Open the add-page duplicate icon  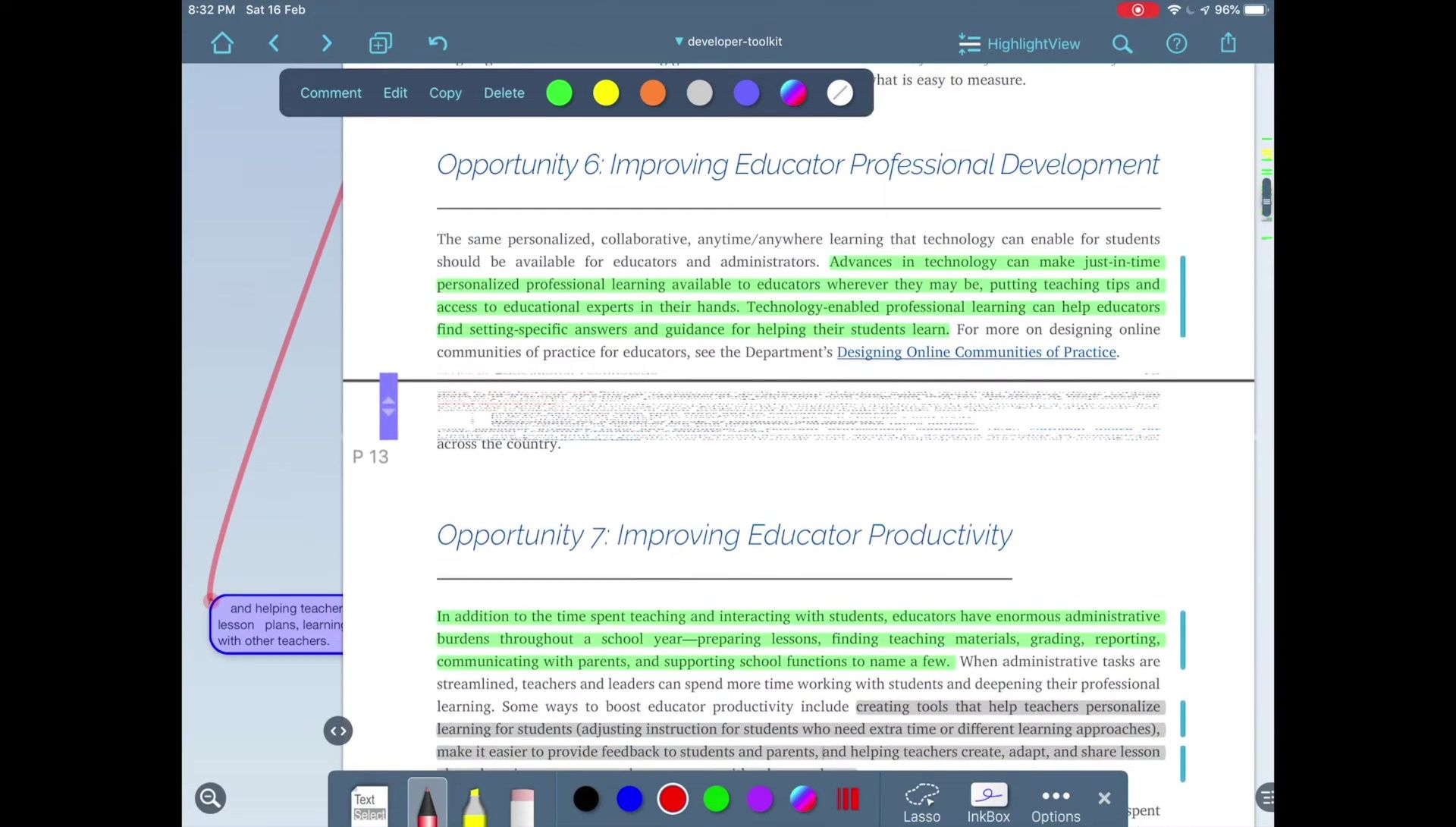(381, 43)
